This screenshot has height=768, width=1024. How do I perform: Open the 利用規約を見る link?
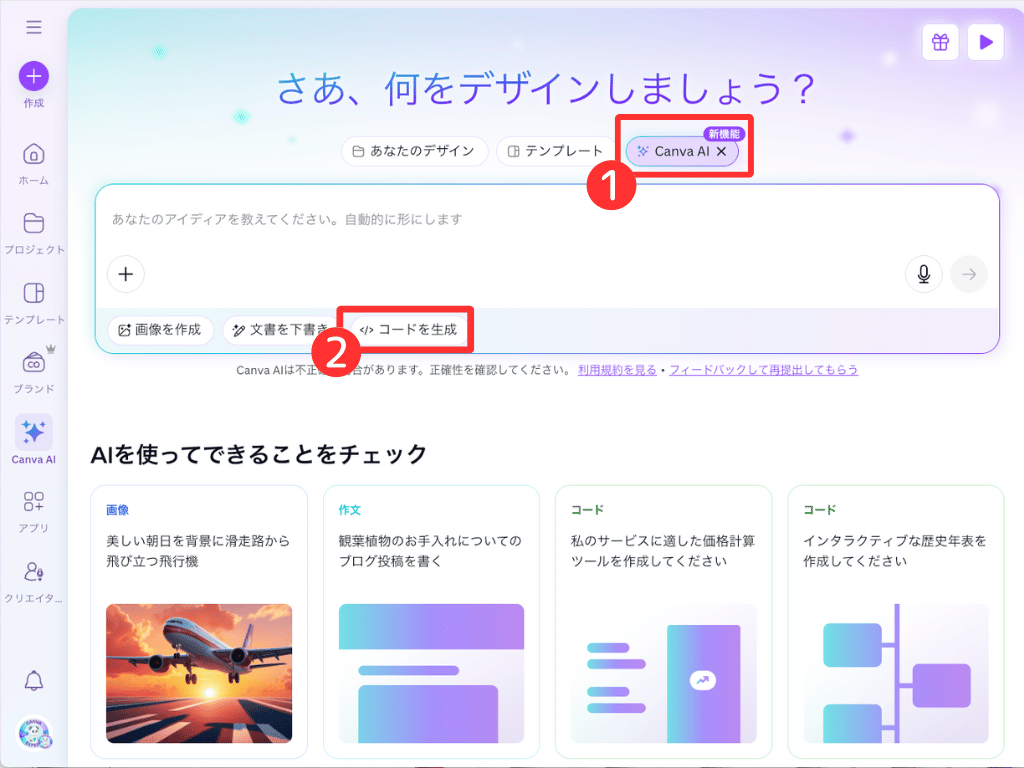pos(617,370)
